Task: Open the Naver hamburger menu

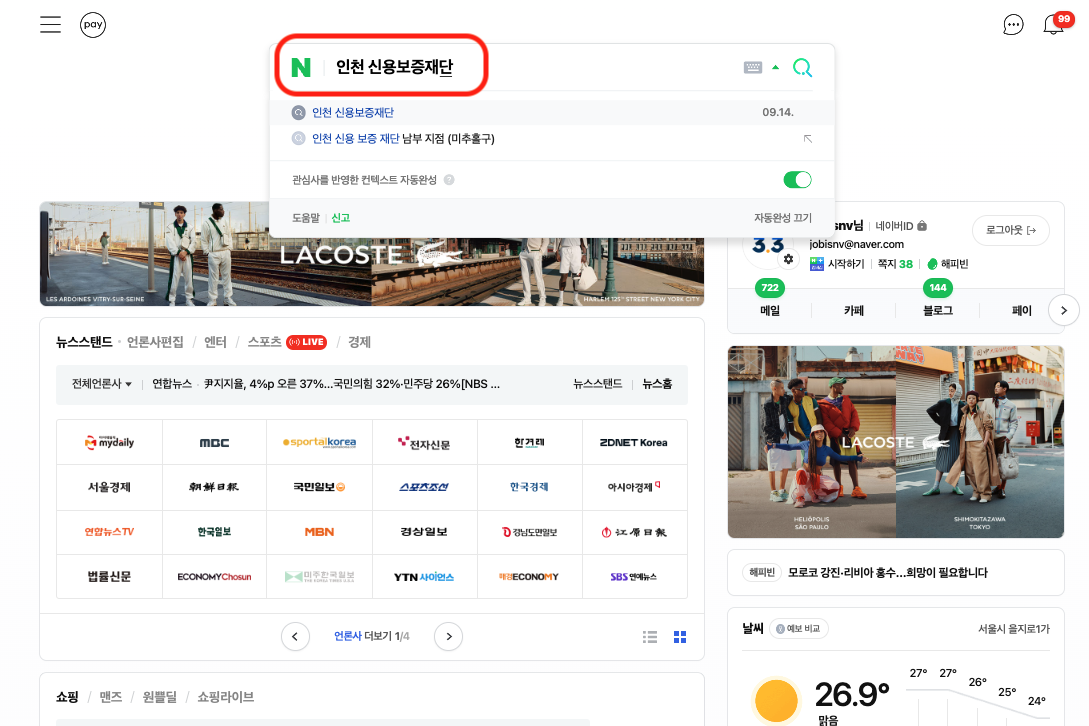Action: (50, 24)
